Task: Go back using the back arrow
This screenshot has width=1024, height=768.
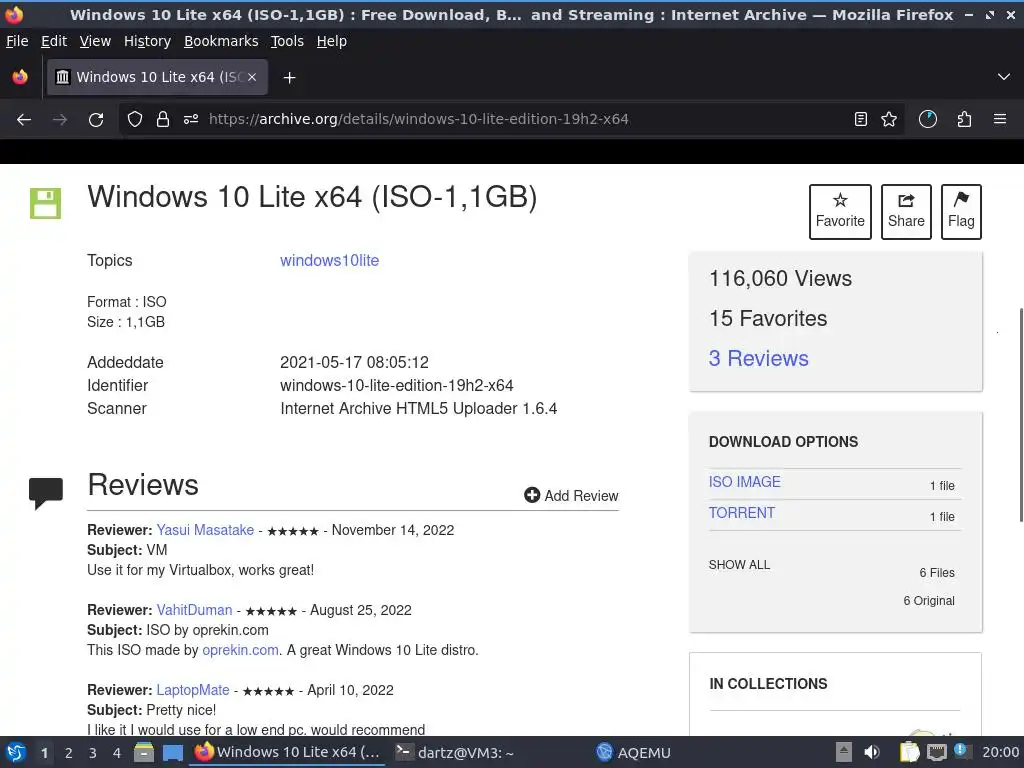Action: (x=24, y=120)
